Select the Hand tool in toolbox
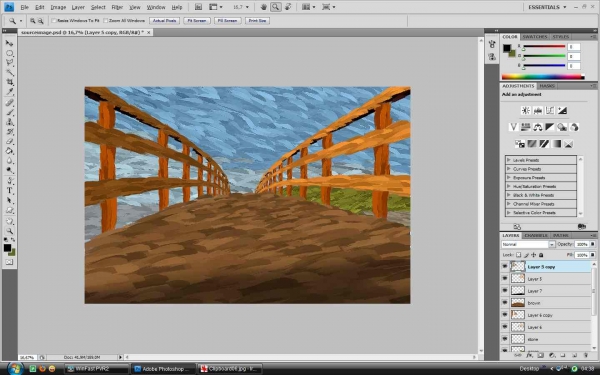This screenshot has height=375, width=600. pos(10,221)
